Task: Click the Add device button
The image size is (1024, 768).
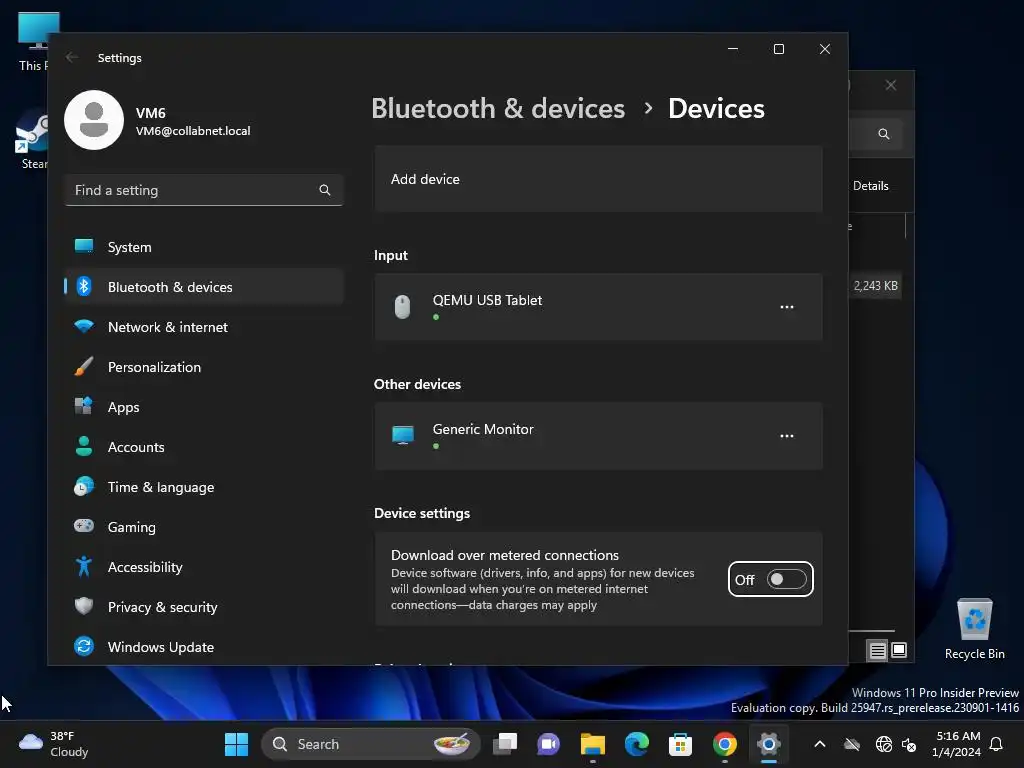Action: pos(598,179)
